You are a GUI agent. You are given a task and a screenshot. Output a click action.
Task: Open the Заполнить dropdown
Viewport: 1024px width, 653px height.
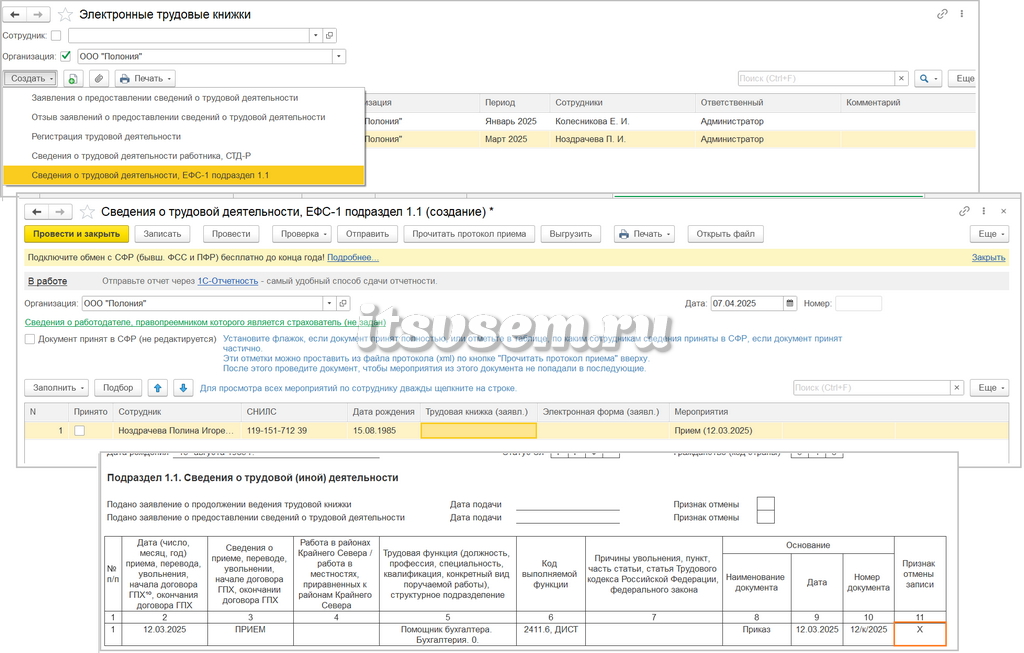(x=56, y=388)
